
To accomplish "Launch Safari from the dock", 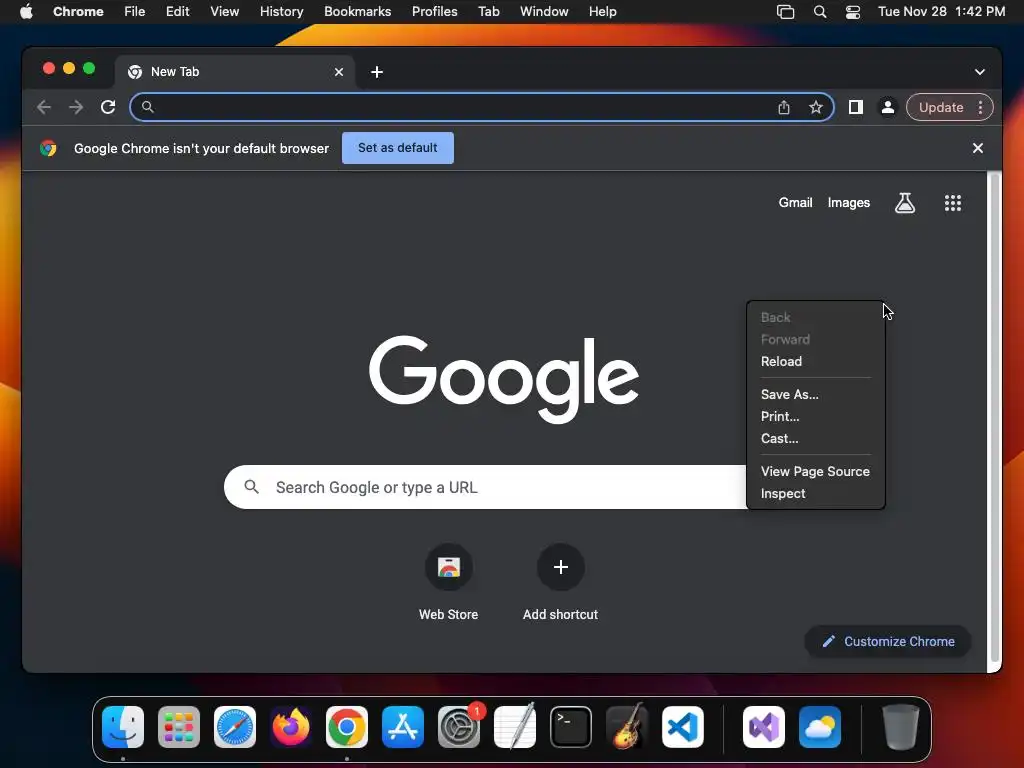I will 235,727.
